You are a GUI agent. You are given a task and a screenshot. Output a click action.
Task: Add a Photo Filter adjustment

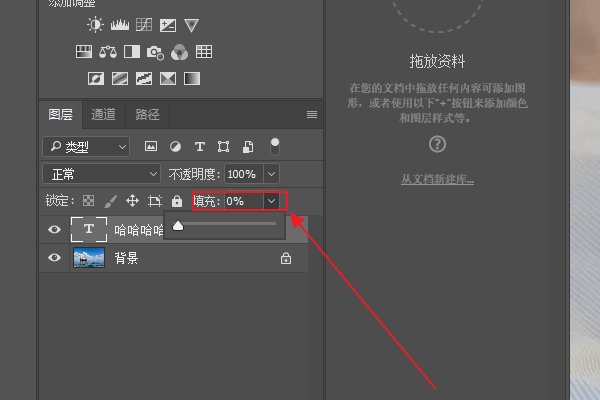pyautogui.click(x=155, y=52)
